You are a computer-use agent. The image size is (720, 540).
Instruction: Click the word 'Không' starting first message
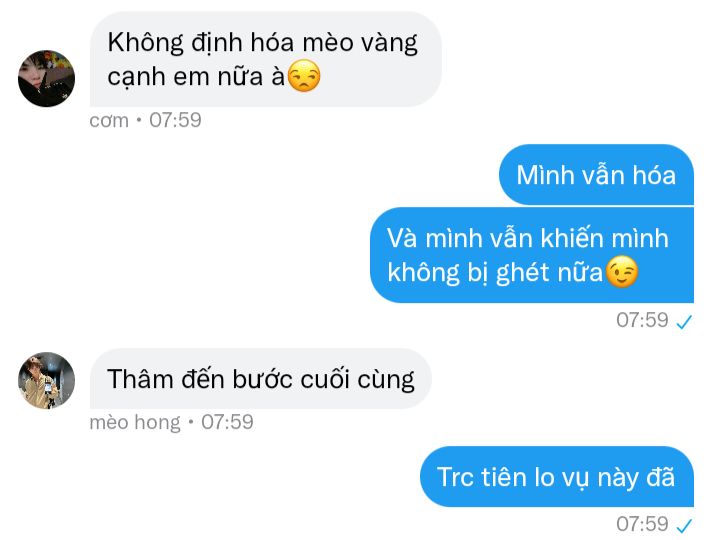coord(146,43)
